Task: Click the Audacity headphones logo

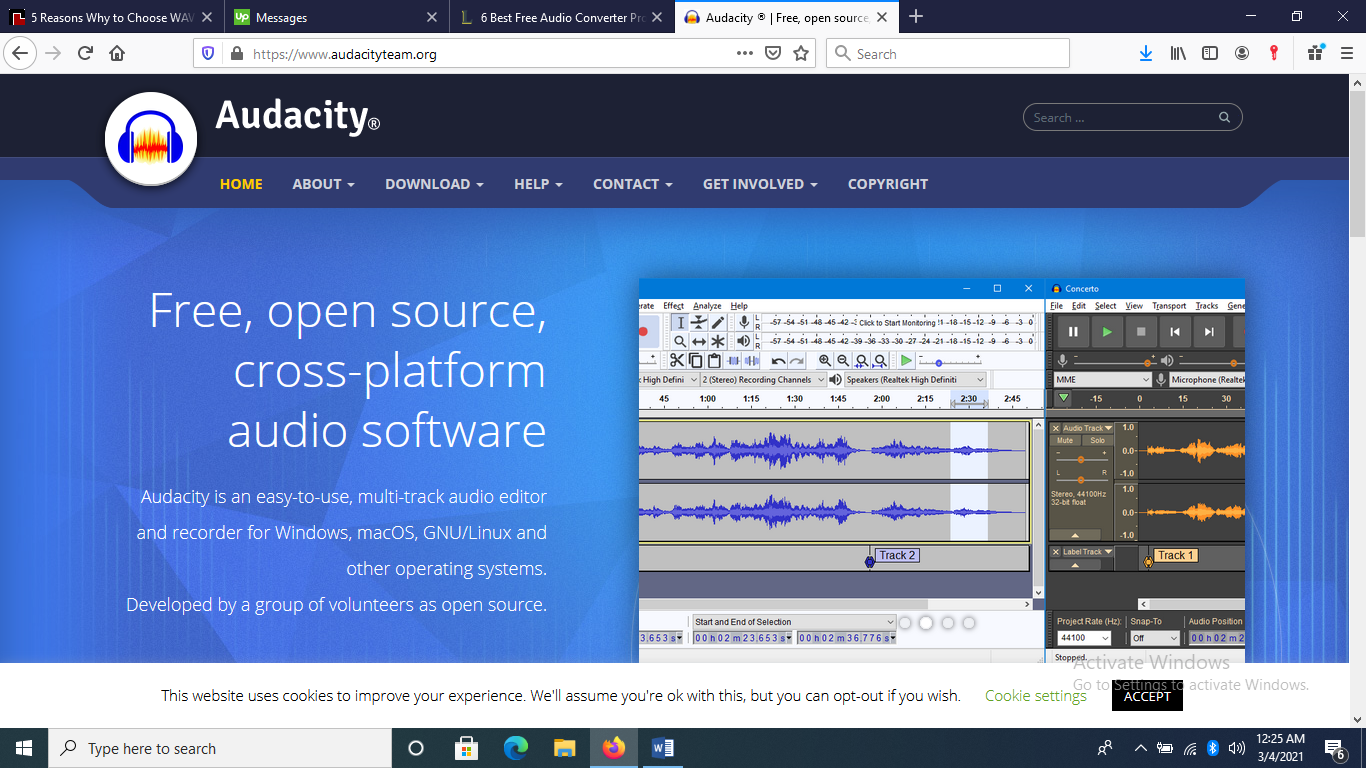Action: 151,139
